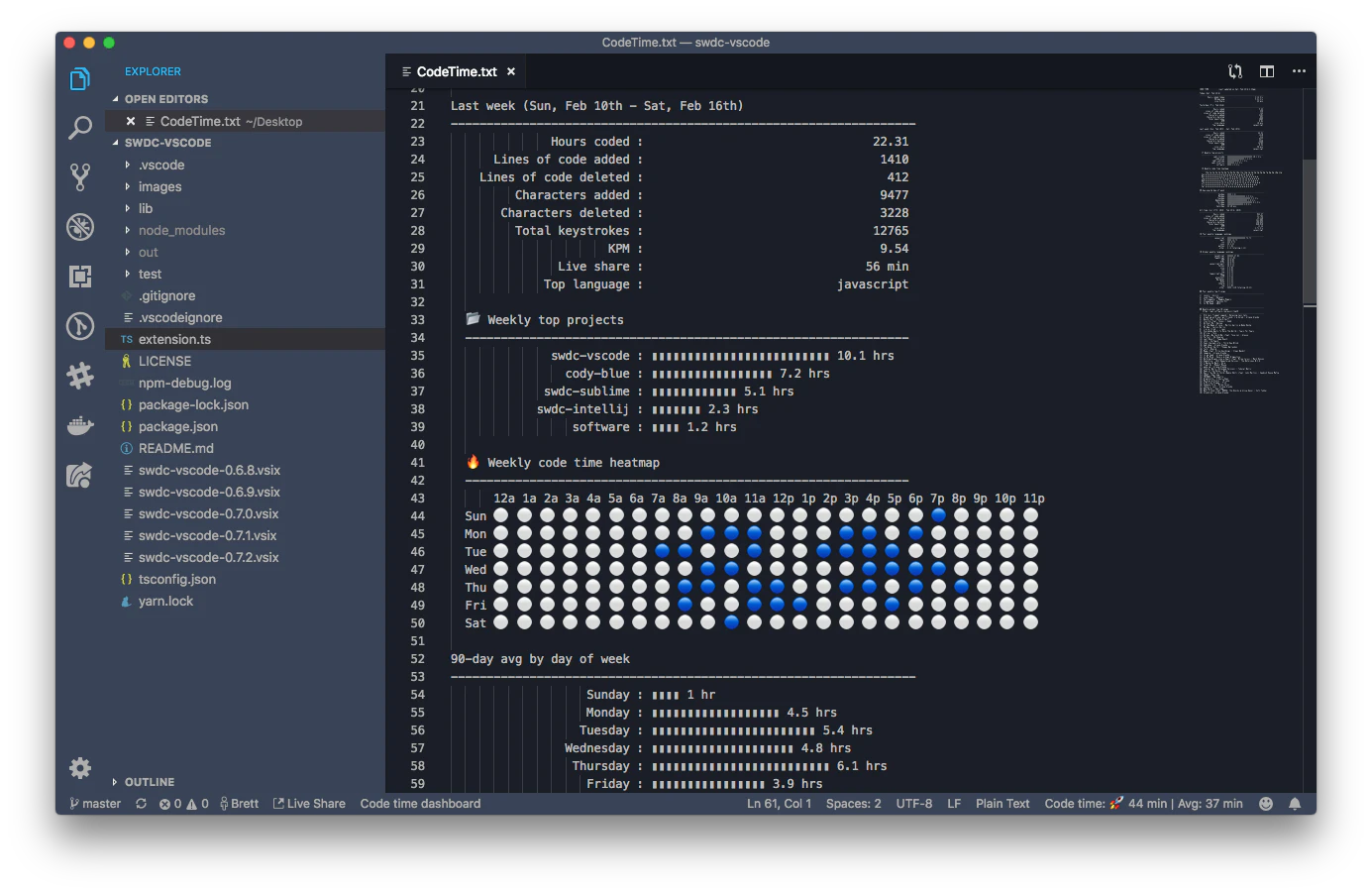Send feedback via the smiley status bar icon
This screenshot has height=894, width=1372.
click(x=1265, y=803)
